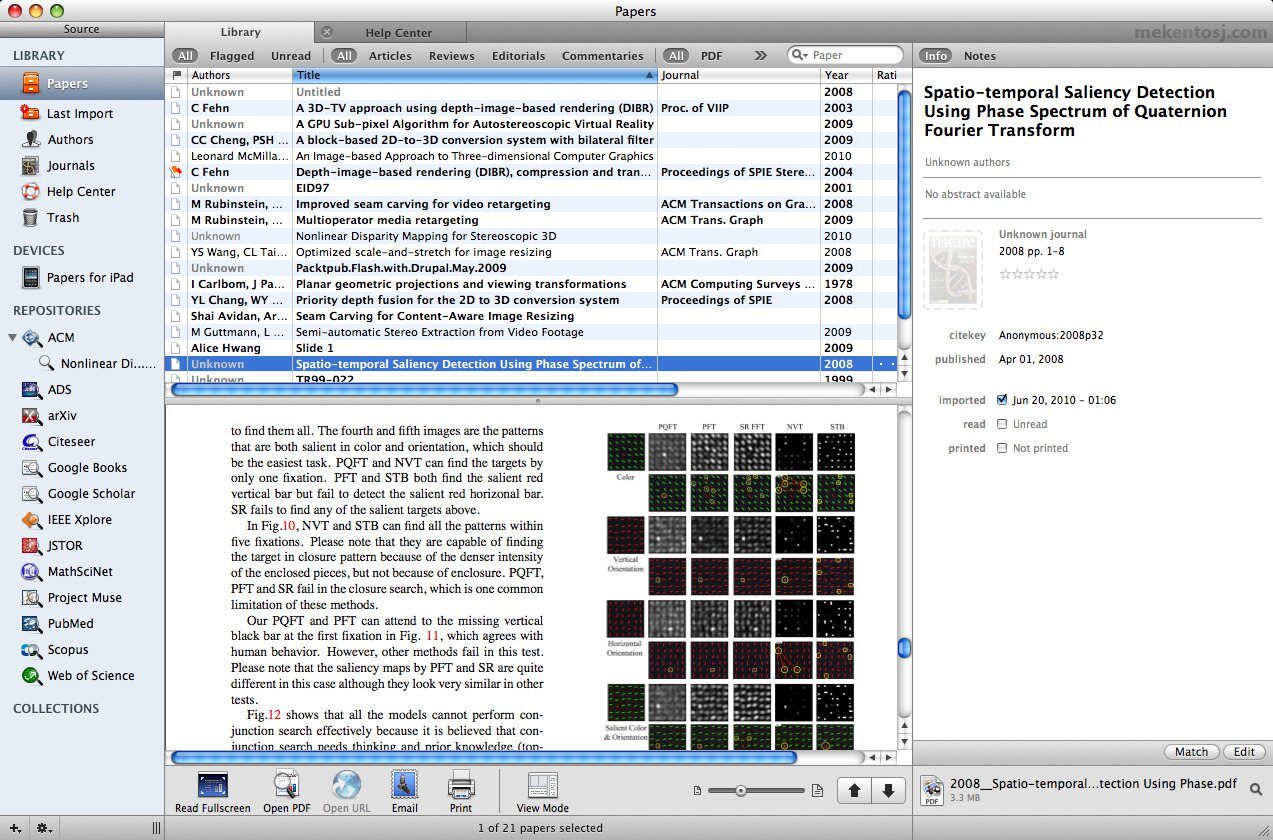Mark paper as read with checkbox

1002,424
